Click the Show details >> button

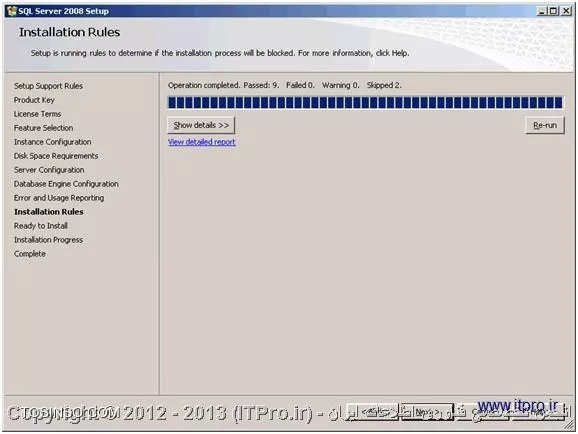click(201, 125)
